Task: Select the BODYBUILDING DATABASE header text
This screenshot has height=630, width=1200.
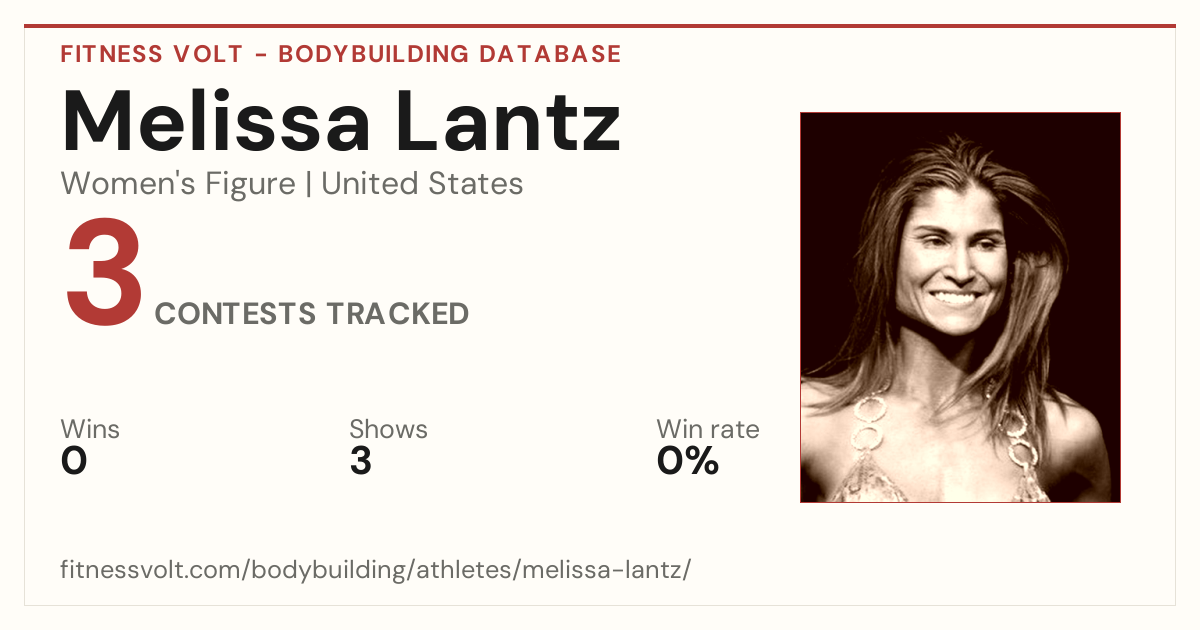Action: pos(450,54)
